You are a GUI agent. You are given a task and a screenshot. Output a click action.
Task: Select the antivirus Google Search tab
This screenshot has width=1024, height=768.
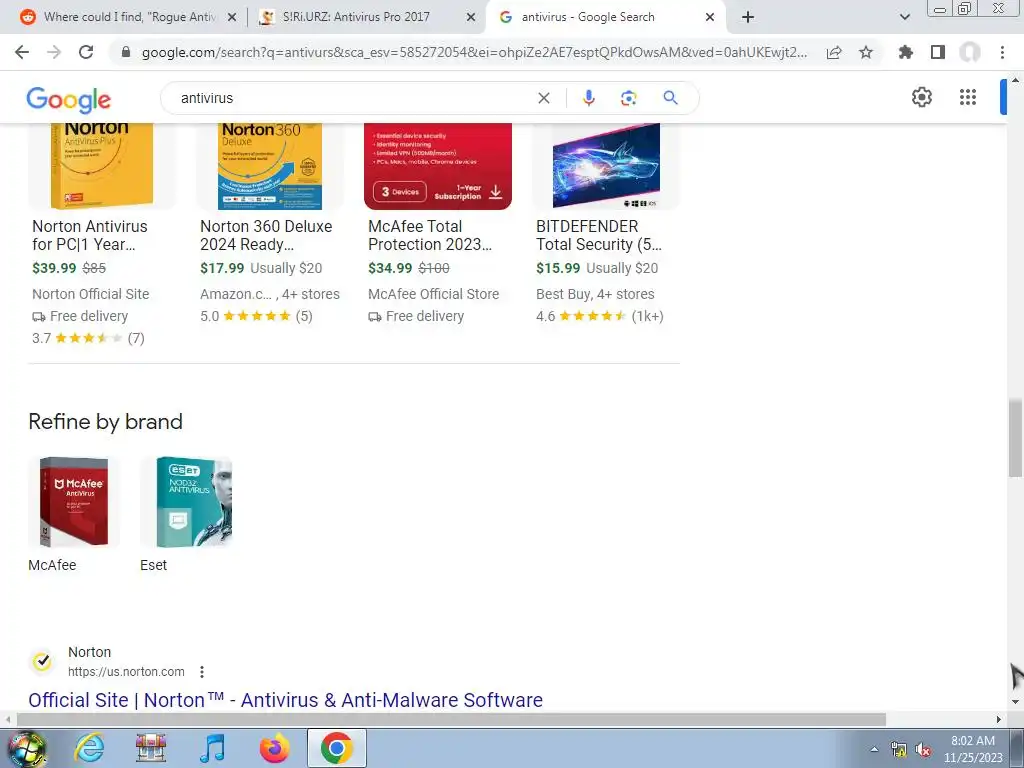click(x=587, y=17)
